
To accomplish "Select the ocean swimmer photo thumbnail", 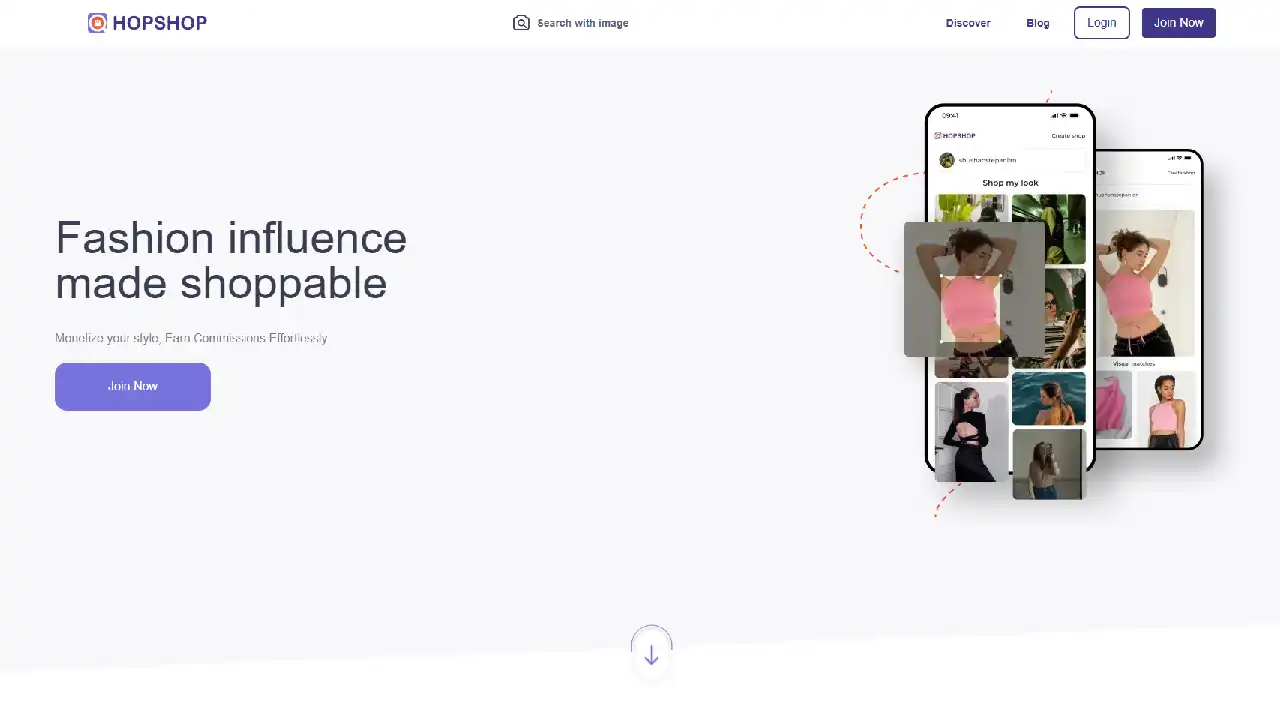I will 1048,399.
